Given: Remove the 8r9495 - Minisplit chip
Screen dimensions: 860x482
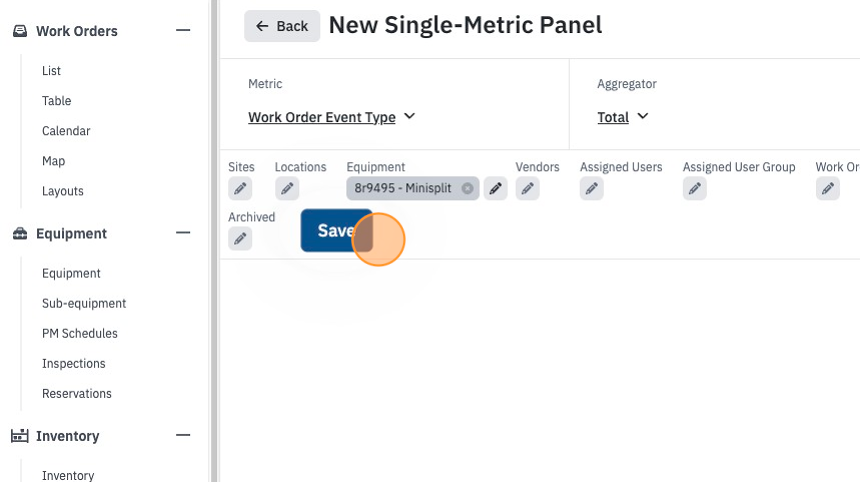Looking at the screenshot, I should coord(467,188).
